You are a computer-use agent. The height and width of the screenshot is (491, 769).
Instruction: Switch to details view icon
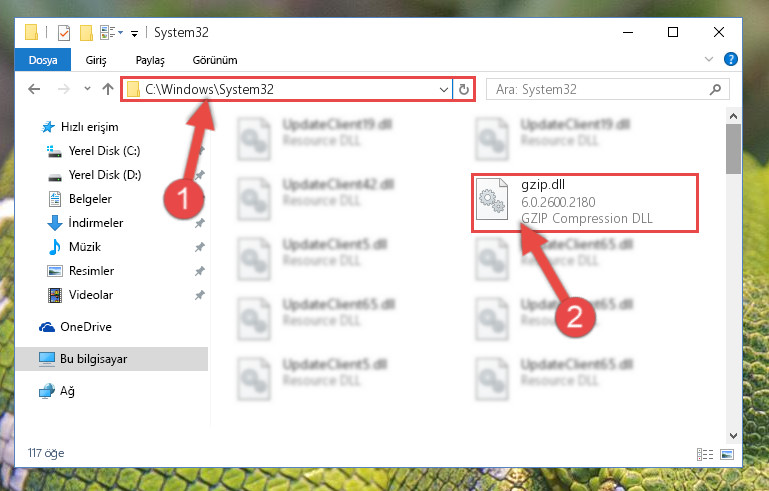705,455
